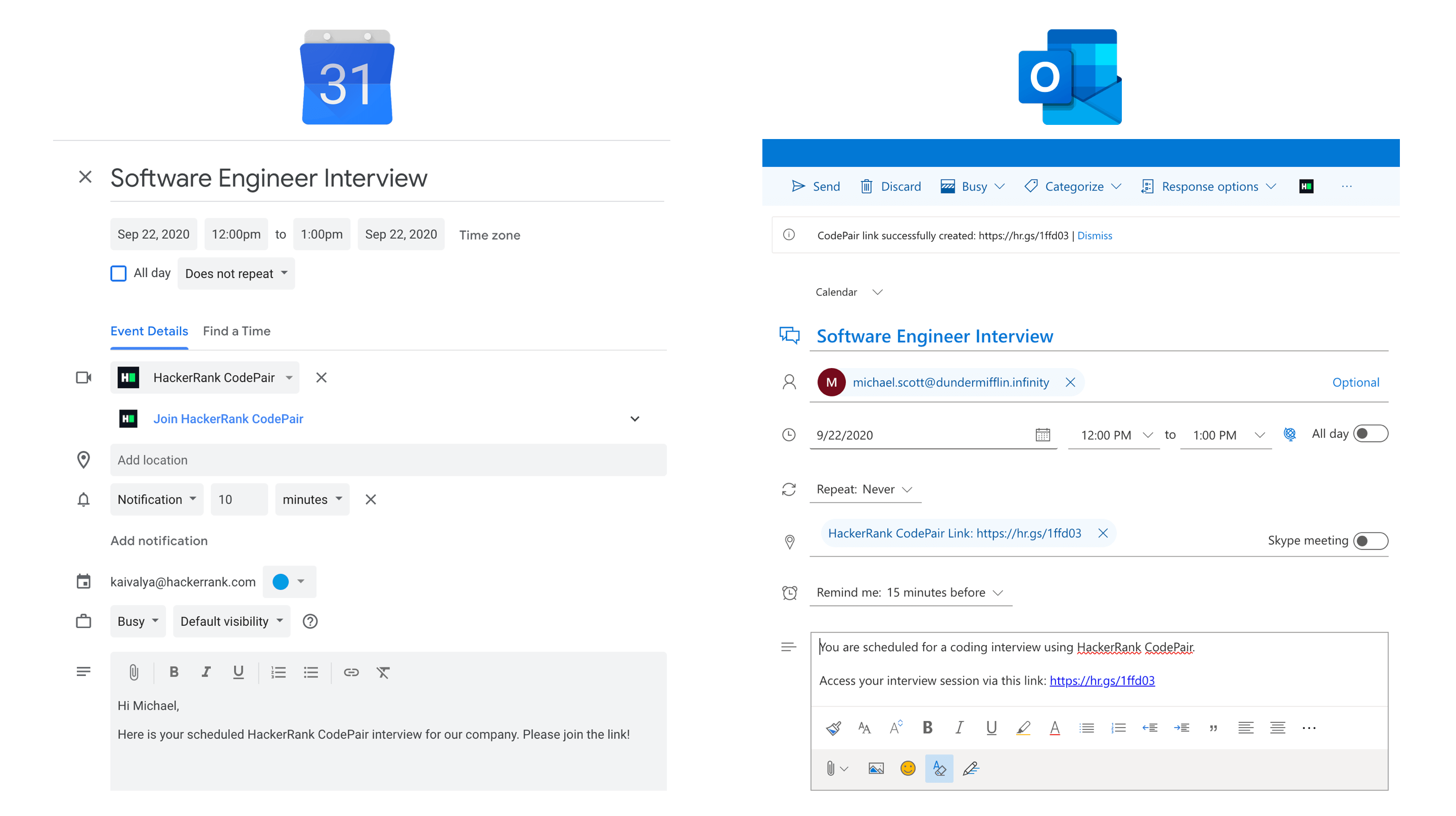Remove the 10 minutes notification
This screenshot has height=816, width=1456.
[371, 500]
